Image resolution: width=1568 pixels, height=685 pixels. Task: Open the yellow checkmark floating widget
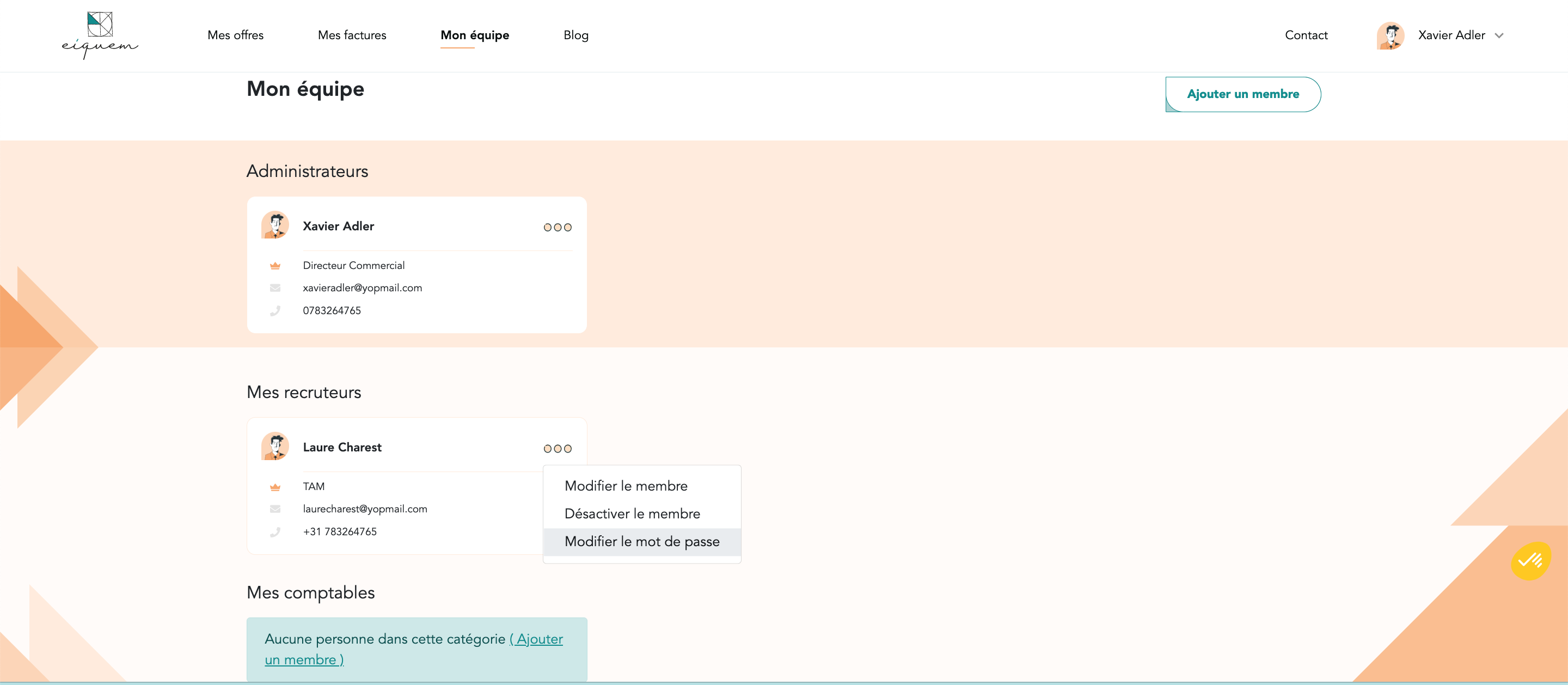pos(1530,561)
